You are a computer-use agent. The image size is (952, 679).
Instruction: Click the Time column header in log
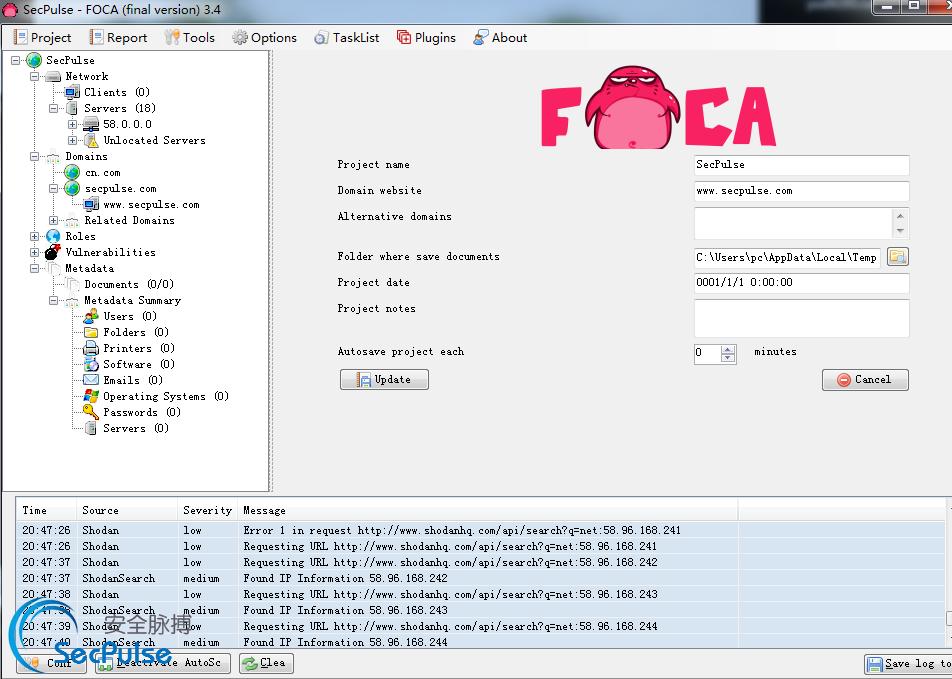(46, 510)
